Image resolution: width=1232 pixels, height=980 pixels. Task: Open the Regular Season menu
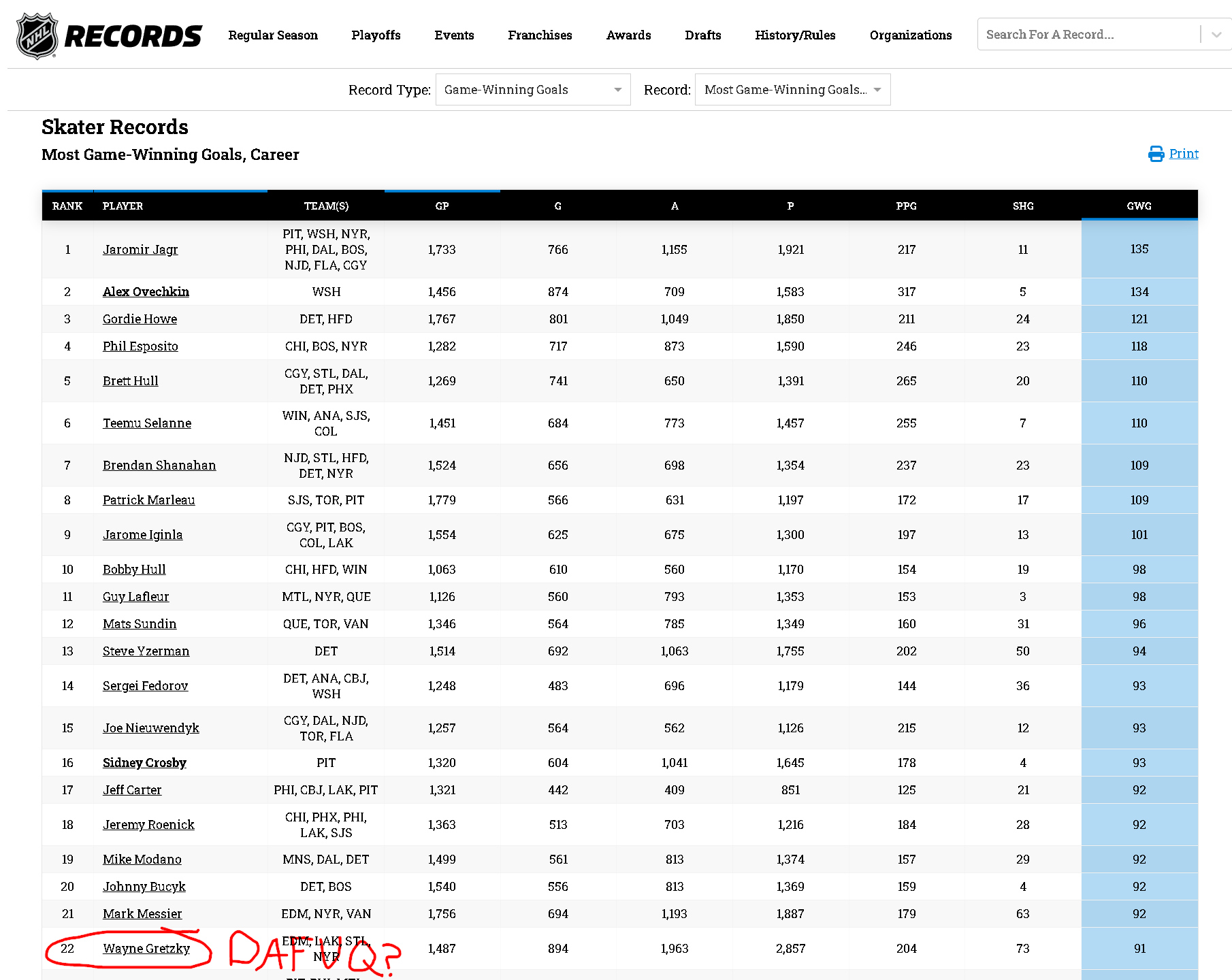tap(273, 35)
